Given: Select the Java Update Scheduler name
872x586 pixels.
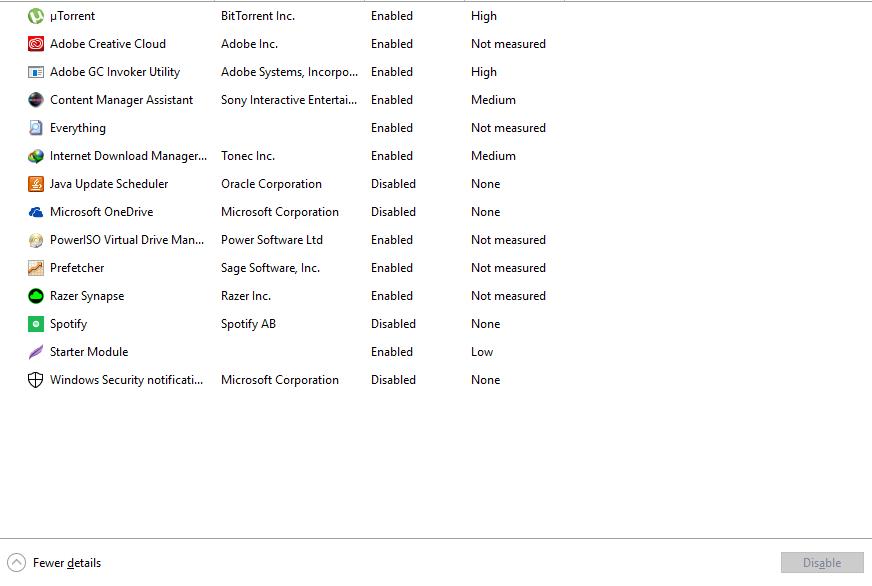Looking at the screenshot, I should point(109,184).
